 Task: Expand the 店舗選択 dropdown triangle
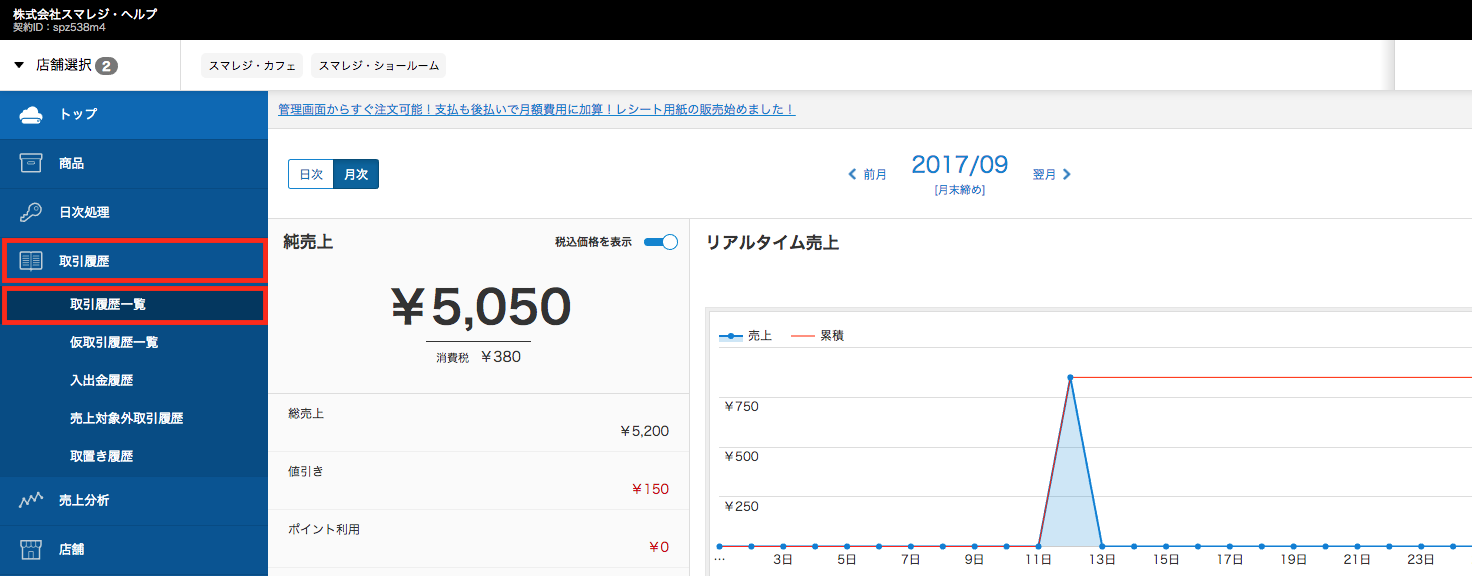[x=19, y=65]
